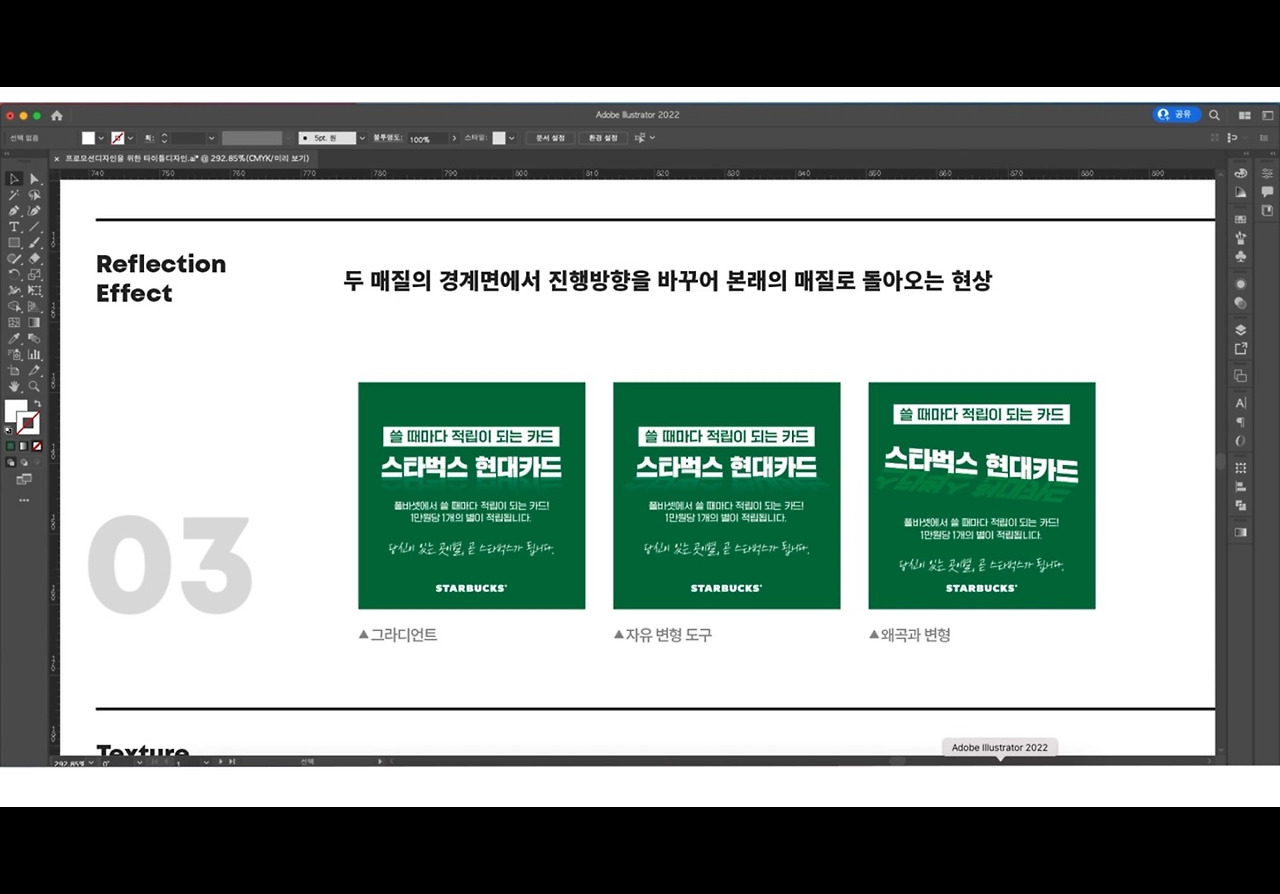
Task: Expand the opacity options arrow
Action: coord(454,138)
